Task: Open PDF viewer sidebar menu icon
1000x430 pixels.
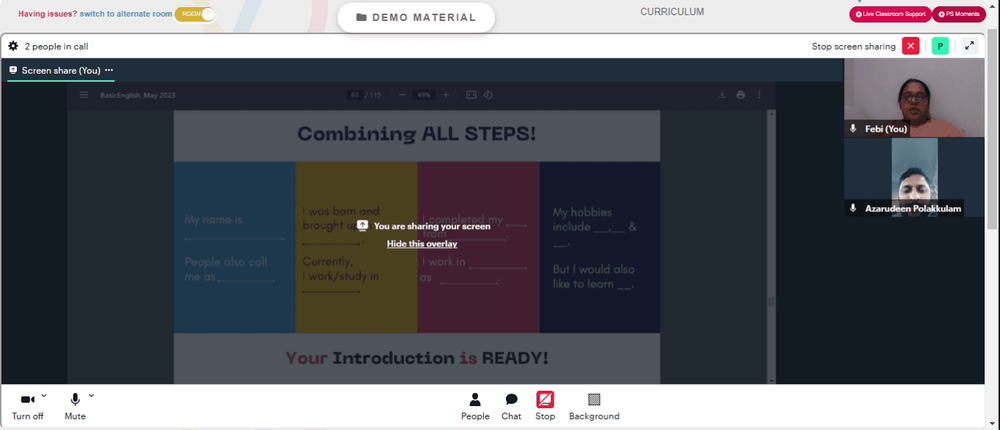Action: (x=84, y=95)
